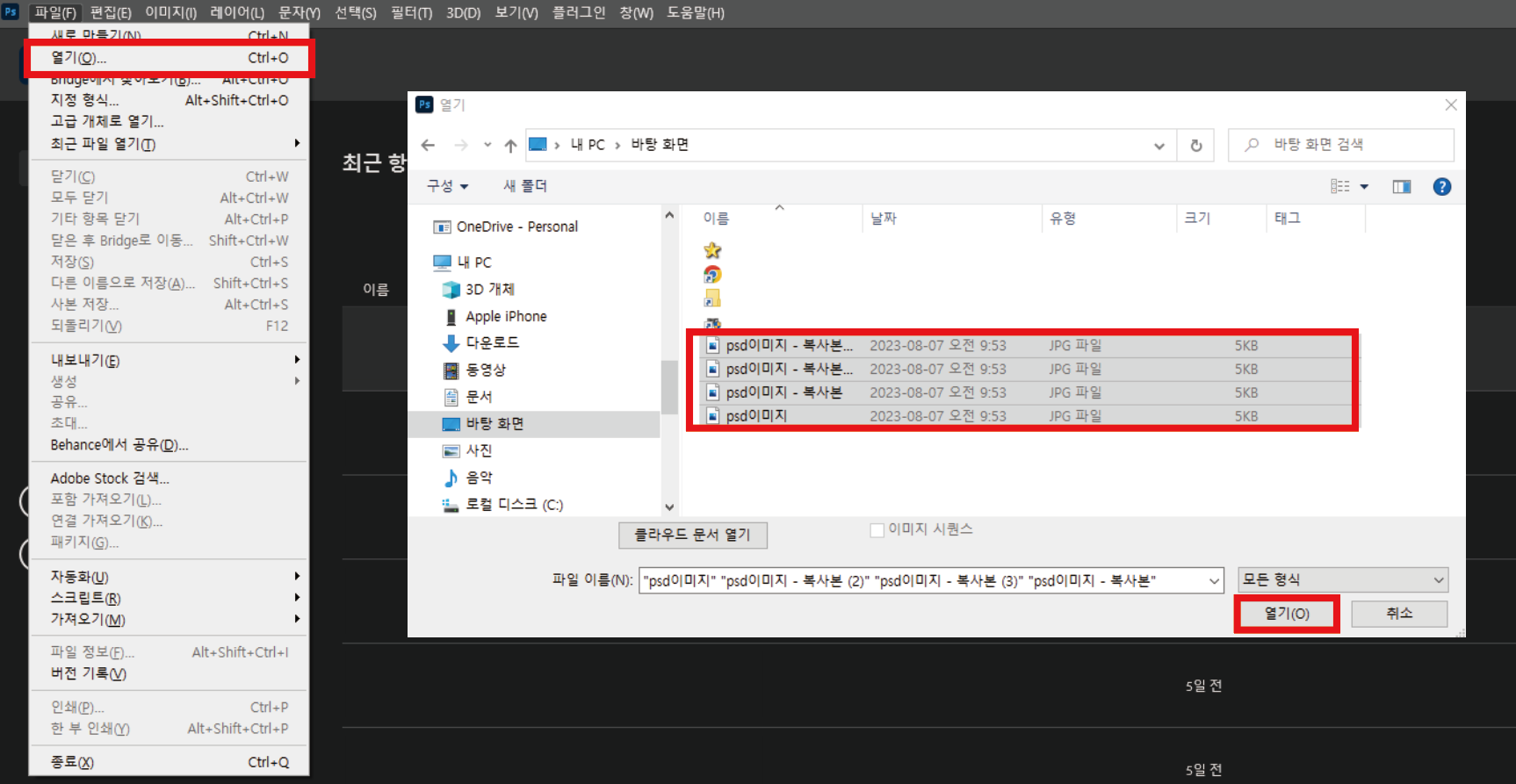Choose 고급 개체로 열기... menu entry

coord(169,121)
